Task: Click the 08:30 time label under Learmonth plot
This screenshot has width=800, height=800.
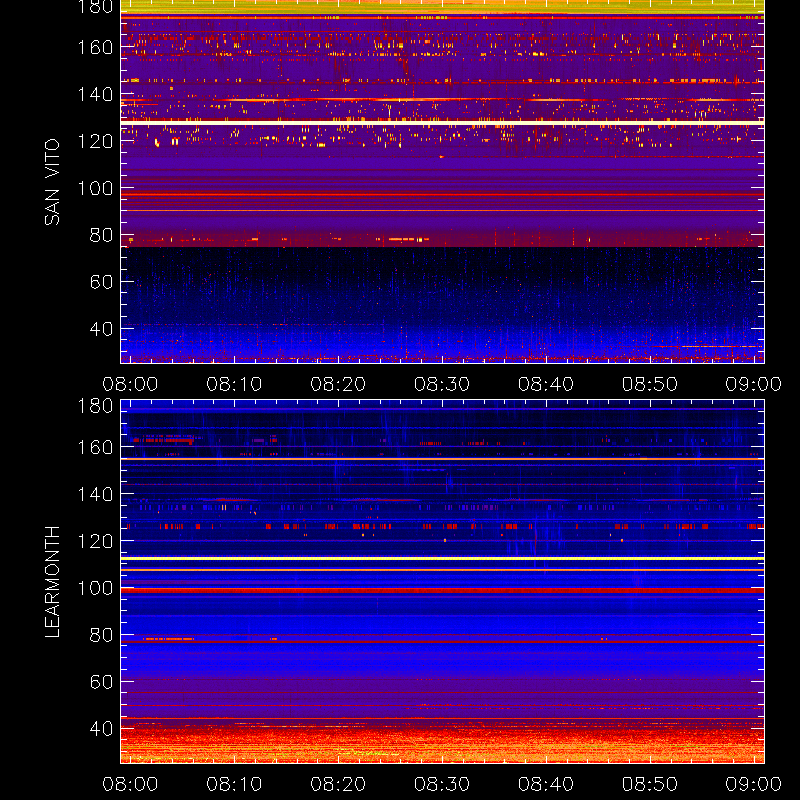Action: coord(442,784)
